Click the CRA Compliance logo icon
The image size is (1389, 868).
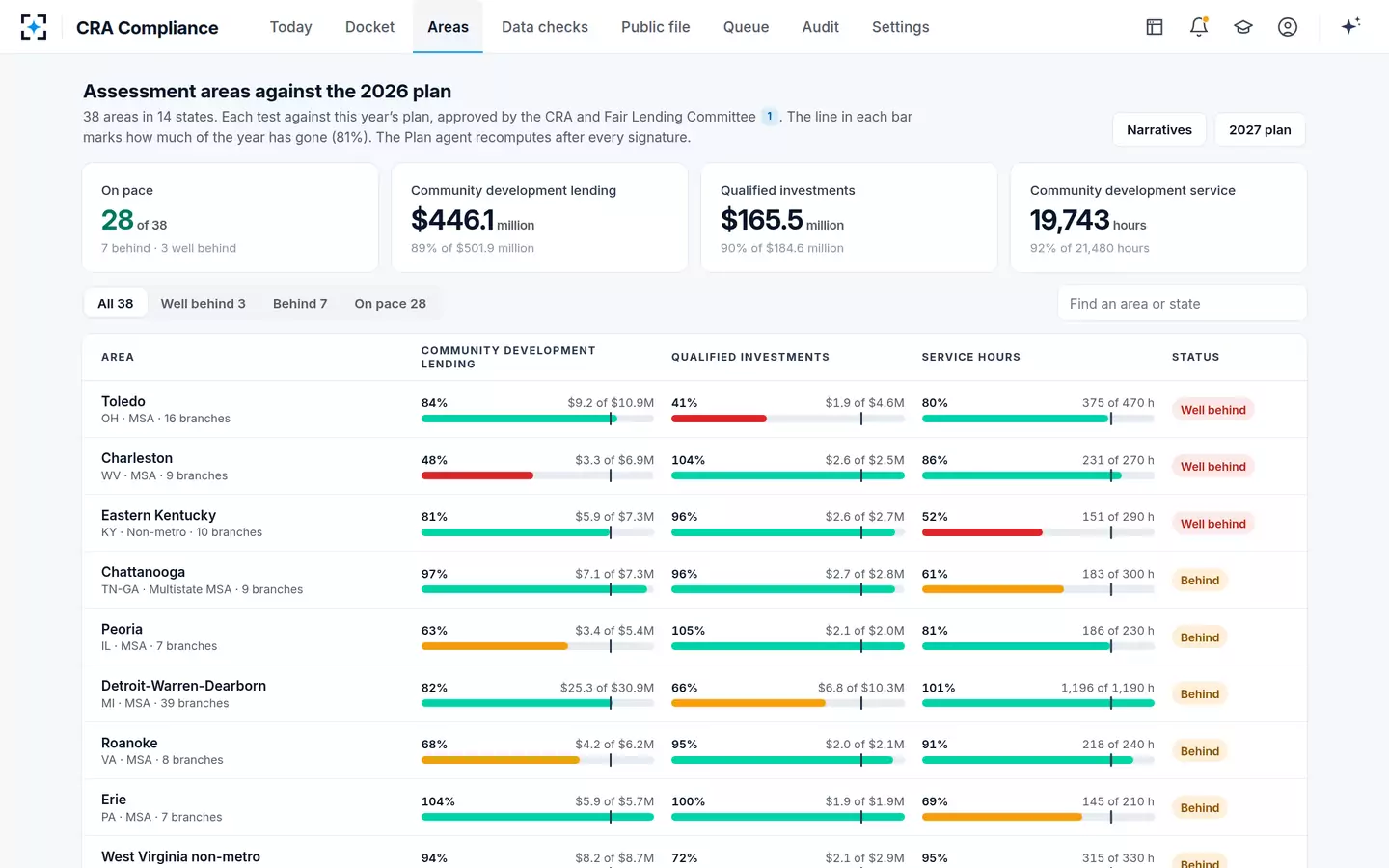tap(34, 27)
